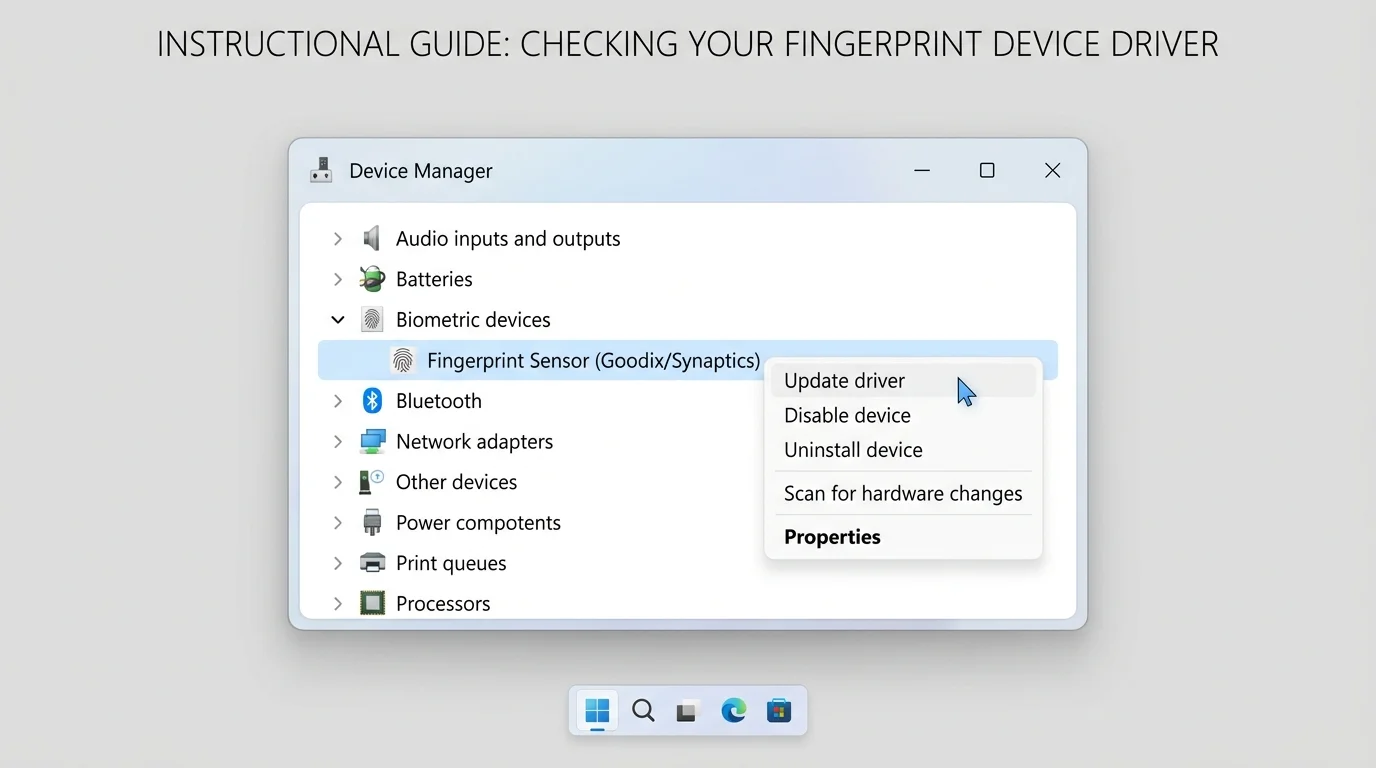Select the Network adapters label
The image size is (1376, 768).
coord(474,442)
